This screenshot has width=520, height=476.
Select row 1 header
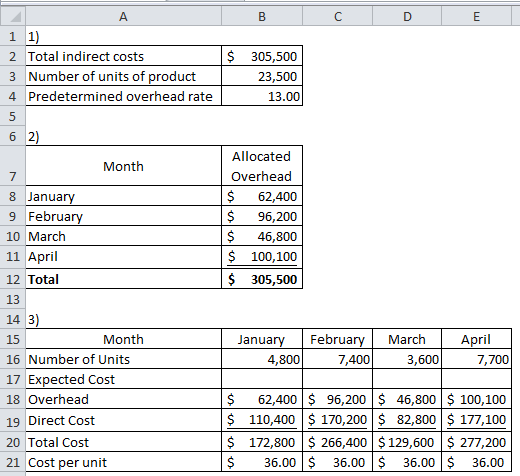pos(13,36)
